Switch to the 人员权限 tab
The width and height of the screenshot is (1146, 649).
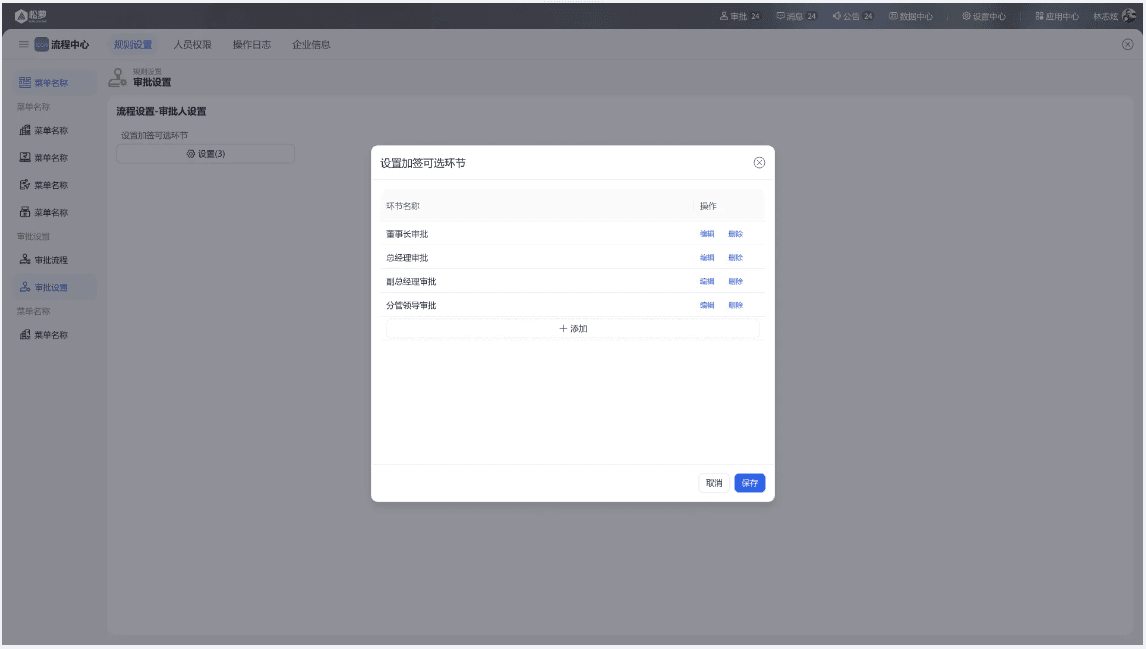point(192,45)
